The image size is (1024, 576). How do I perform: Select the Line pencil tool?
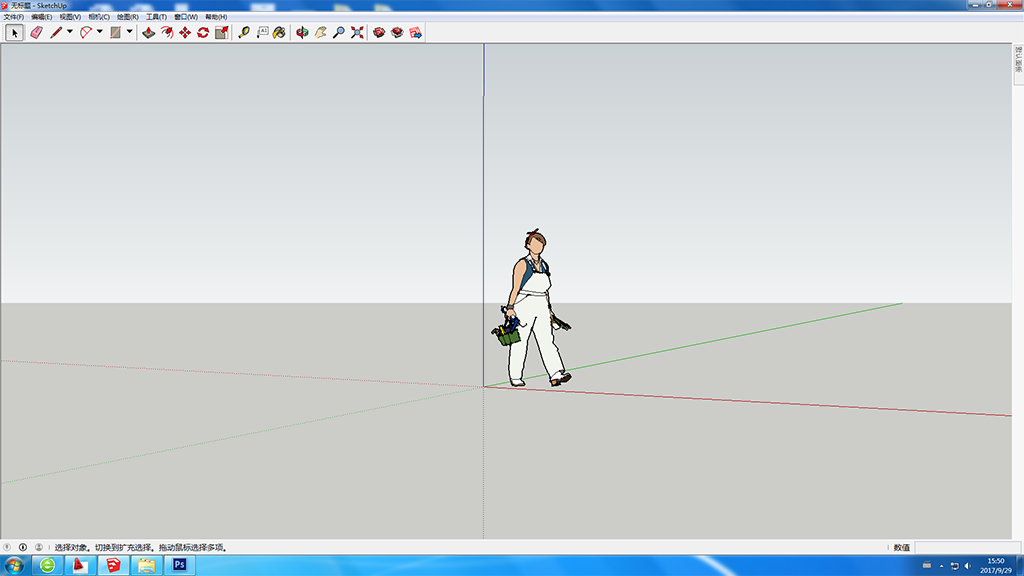[x=56, y=32]
